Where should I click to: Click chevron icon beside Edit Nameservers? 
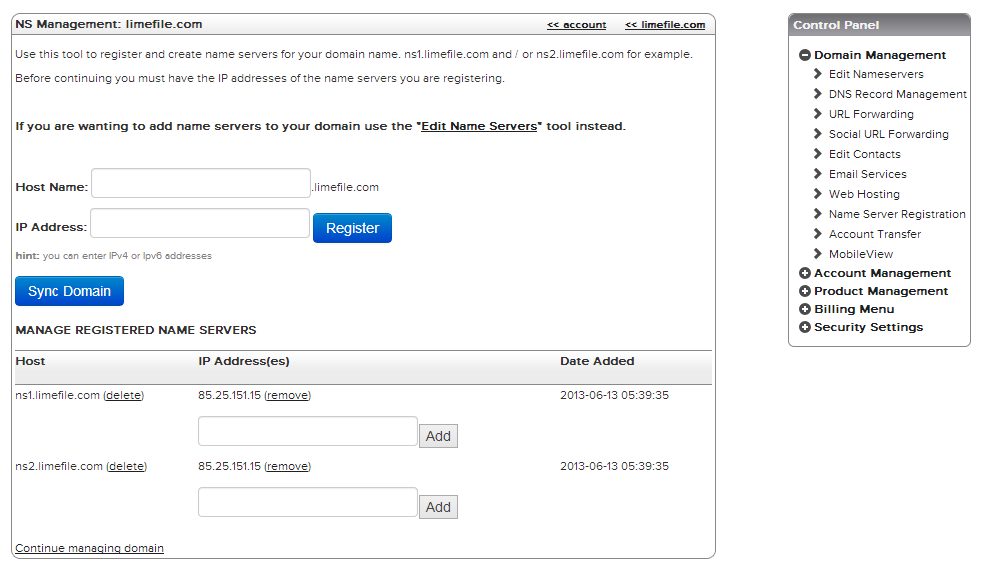click(x=818, y=74)
